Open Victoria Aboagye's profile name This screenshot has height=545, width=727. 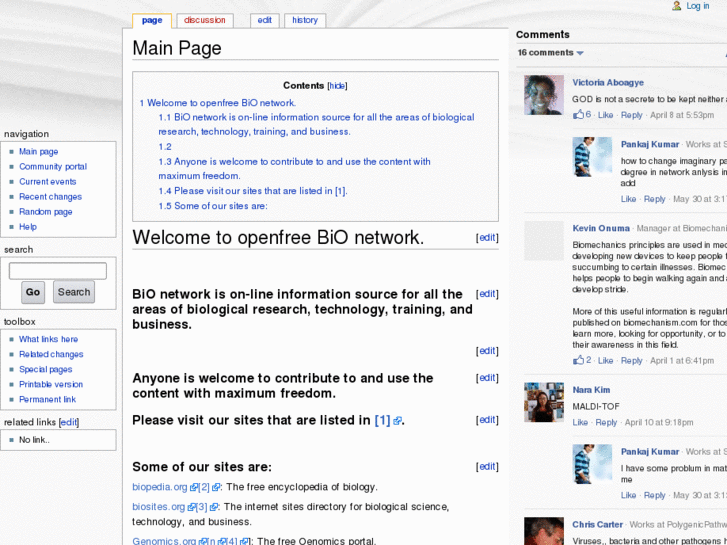tap(608, 83)
